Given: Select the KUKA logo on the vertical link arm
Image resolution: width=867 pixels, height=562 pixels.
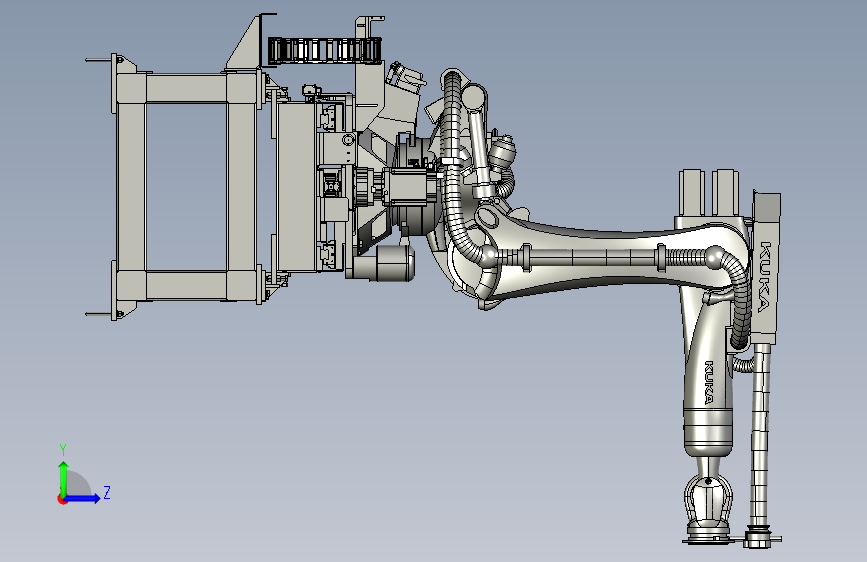Looking at the screenshot, I should coord(709,382).
